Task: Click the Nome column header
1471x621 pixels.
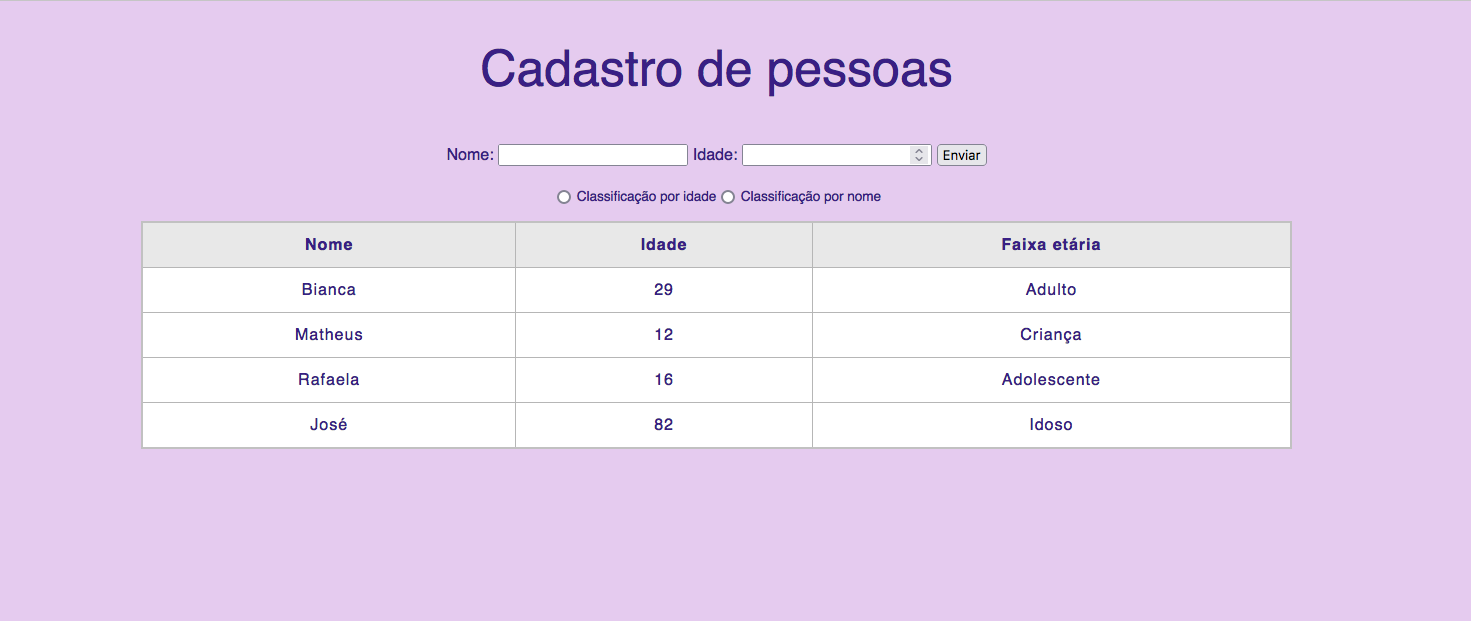Action: pyautogui.click(x=328, y=244)
